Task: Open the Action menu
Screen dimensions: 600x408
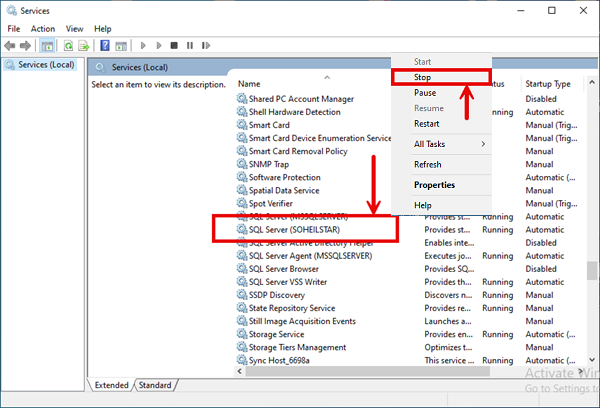Action: 43,29
